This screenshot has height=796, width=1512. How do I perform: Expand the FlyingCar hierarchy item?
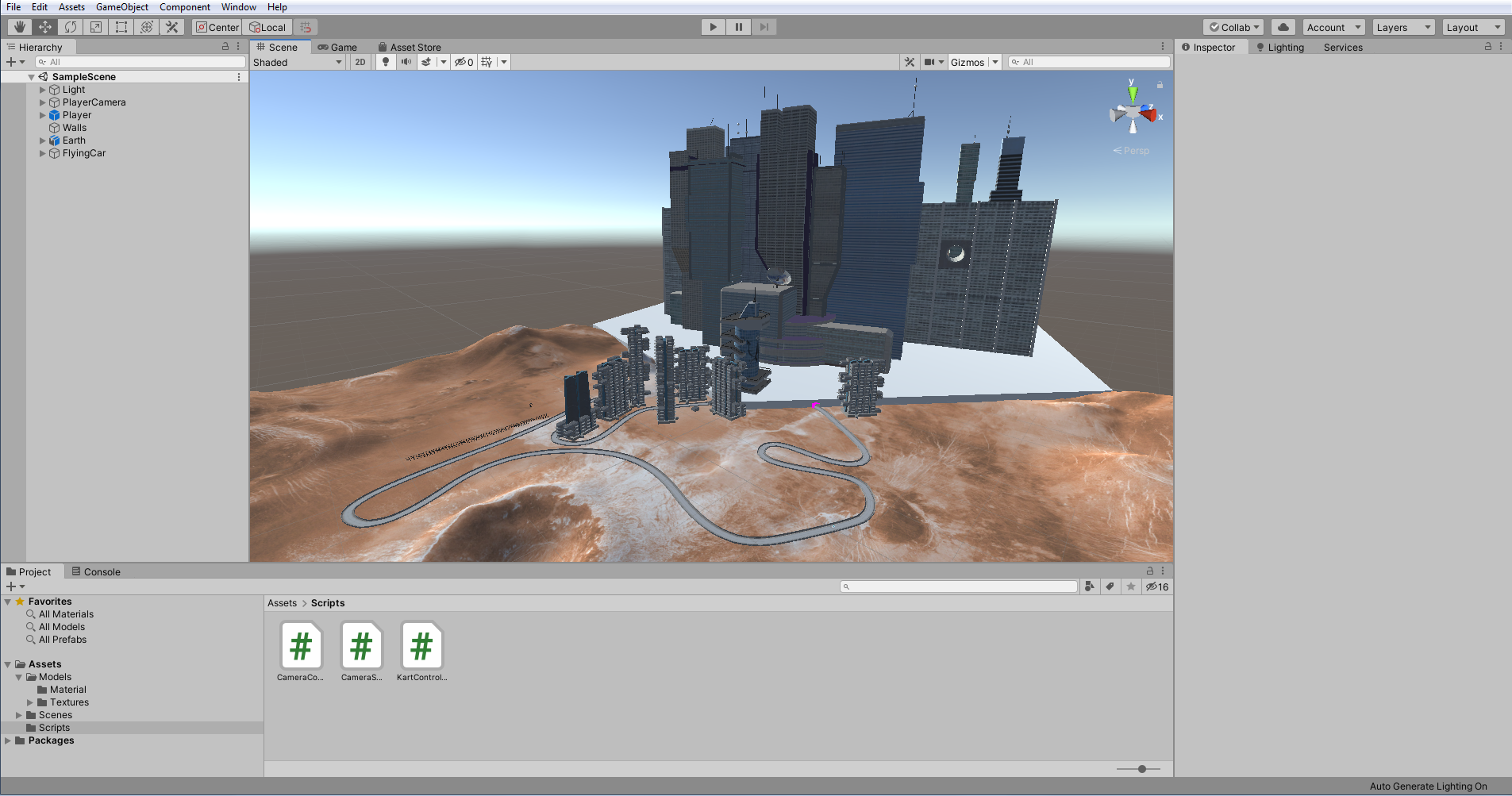(x=43, y=153)
